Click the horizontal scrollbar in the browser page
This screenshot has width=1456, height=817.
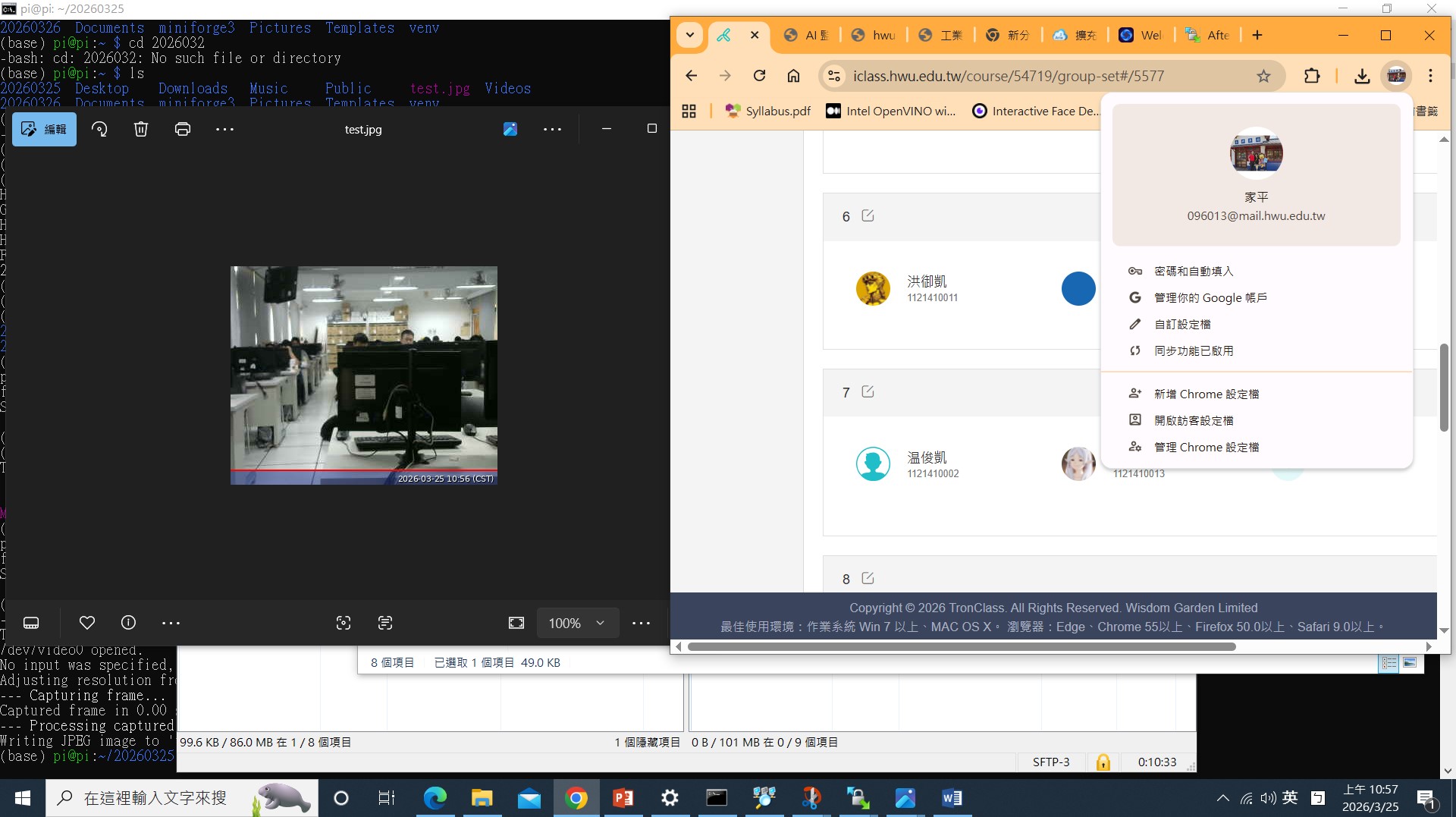coord(961,646)
